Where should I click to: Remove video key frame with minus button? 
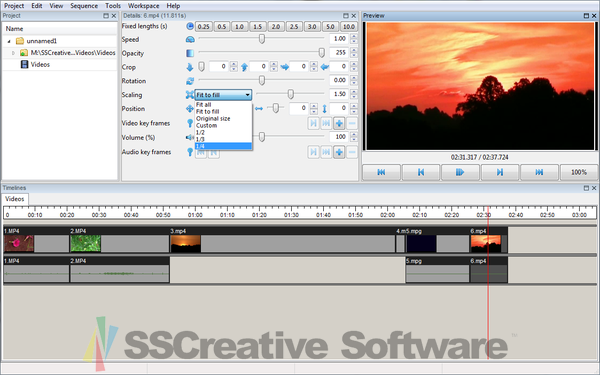pyautogui.click(x=352, y=123)
